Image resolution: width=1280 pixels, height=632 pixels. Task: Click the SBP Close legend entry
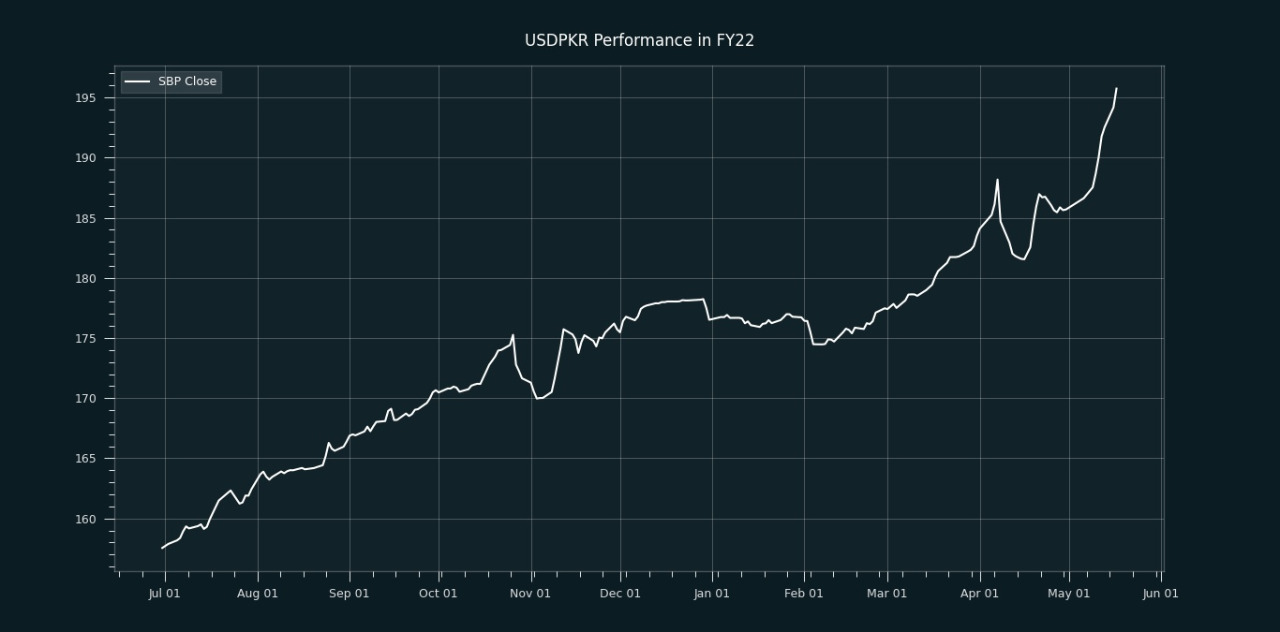coord(171,81)
